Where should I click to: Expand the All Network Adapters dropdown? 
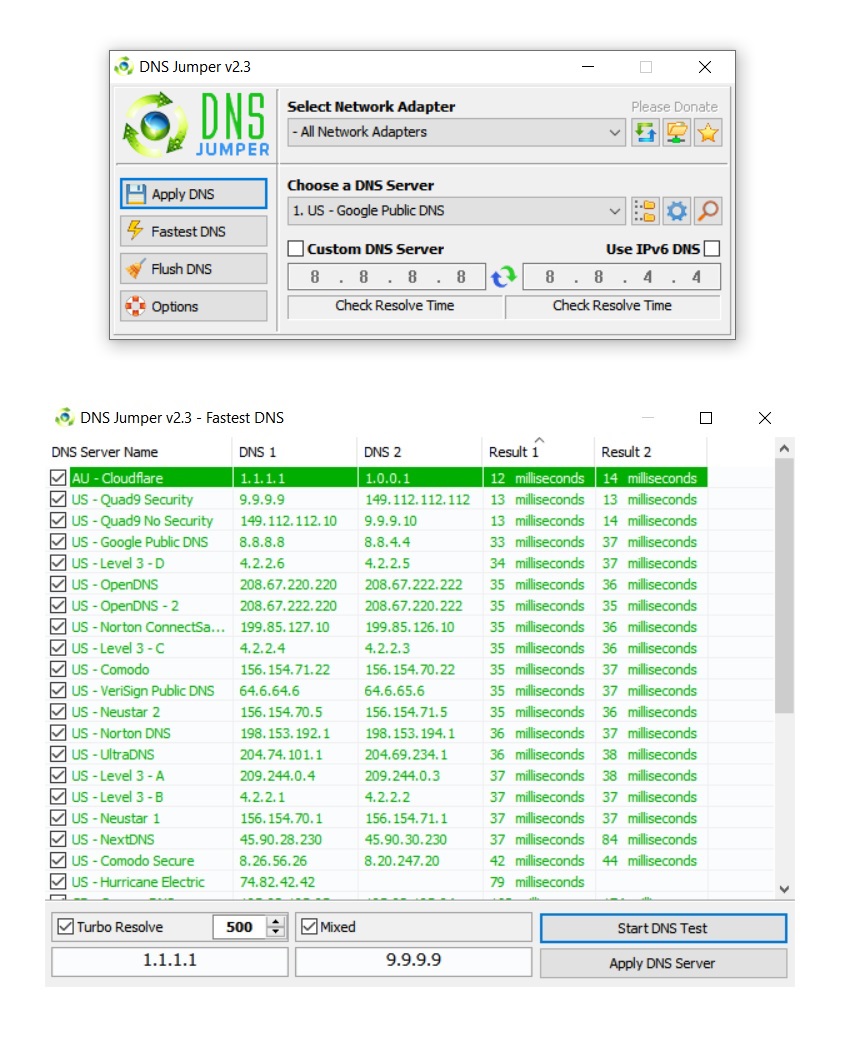456,132
